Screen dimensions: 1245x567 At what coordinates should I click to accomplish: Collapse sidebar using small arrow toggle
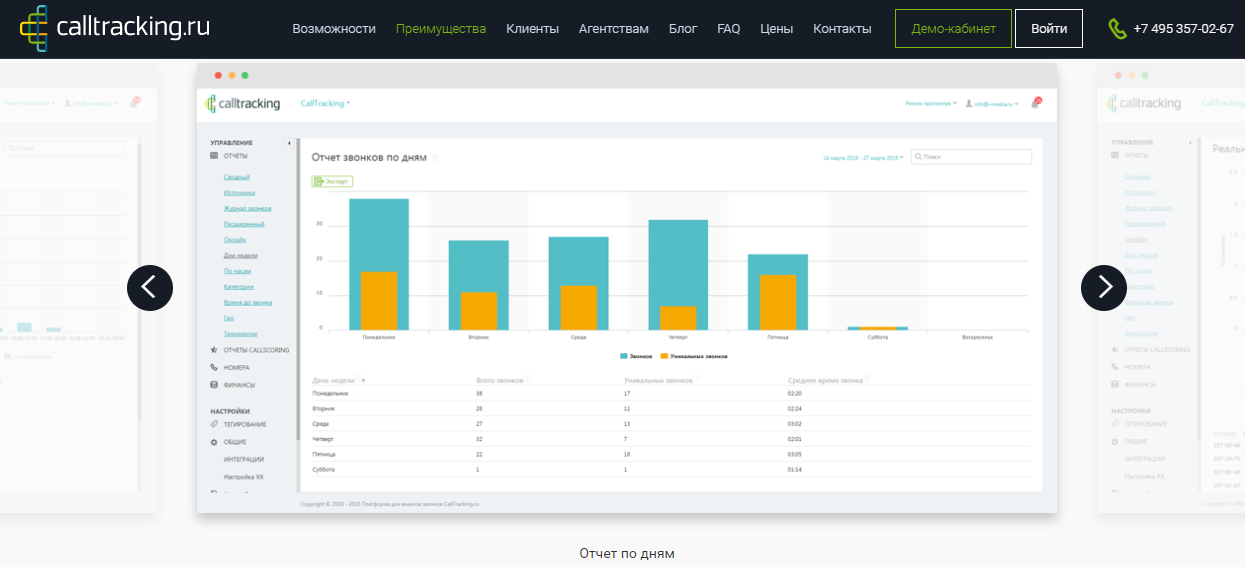[x=289, y=144]
